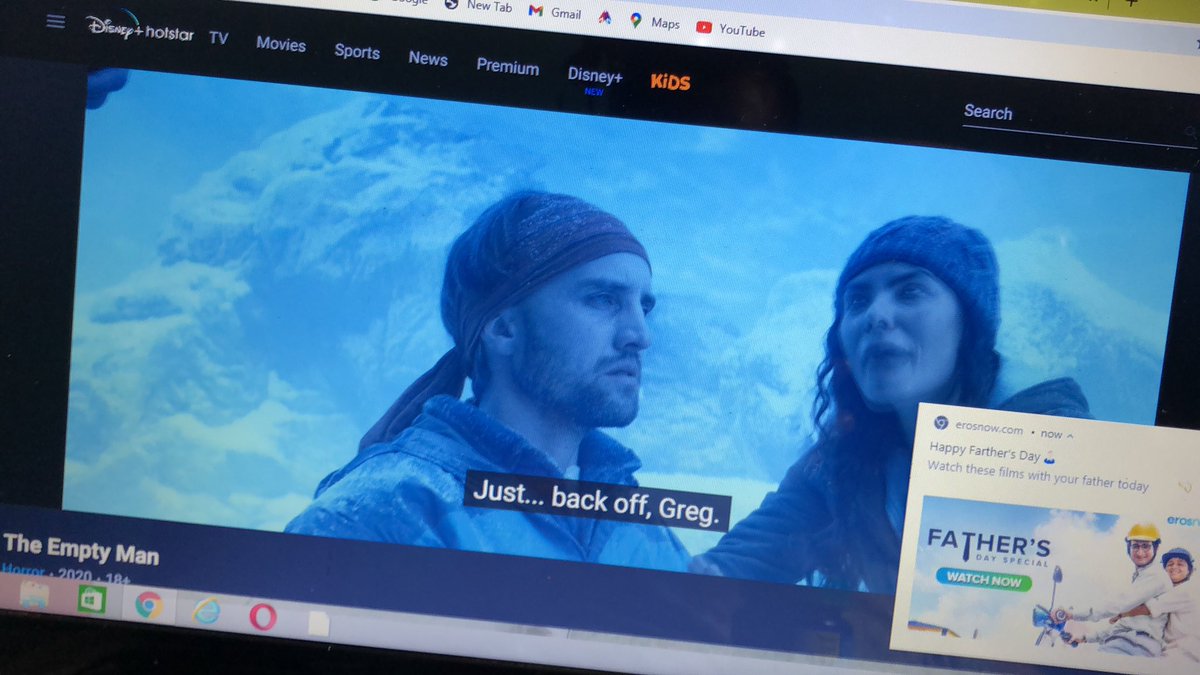Click the Maps pin icon
1200x675 pixels.
[636, 20]
